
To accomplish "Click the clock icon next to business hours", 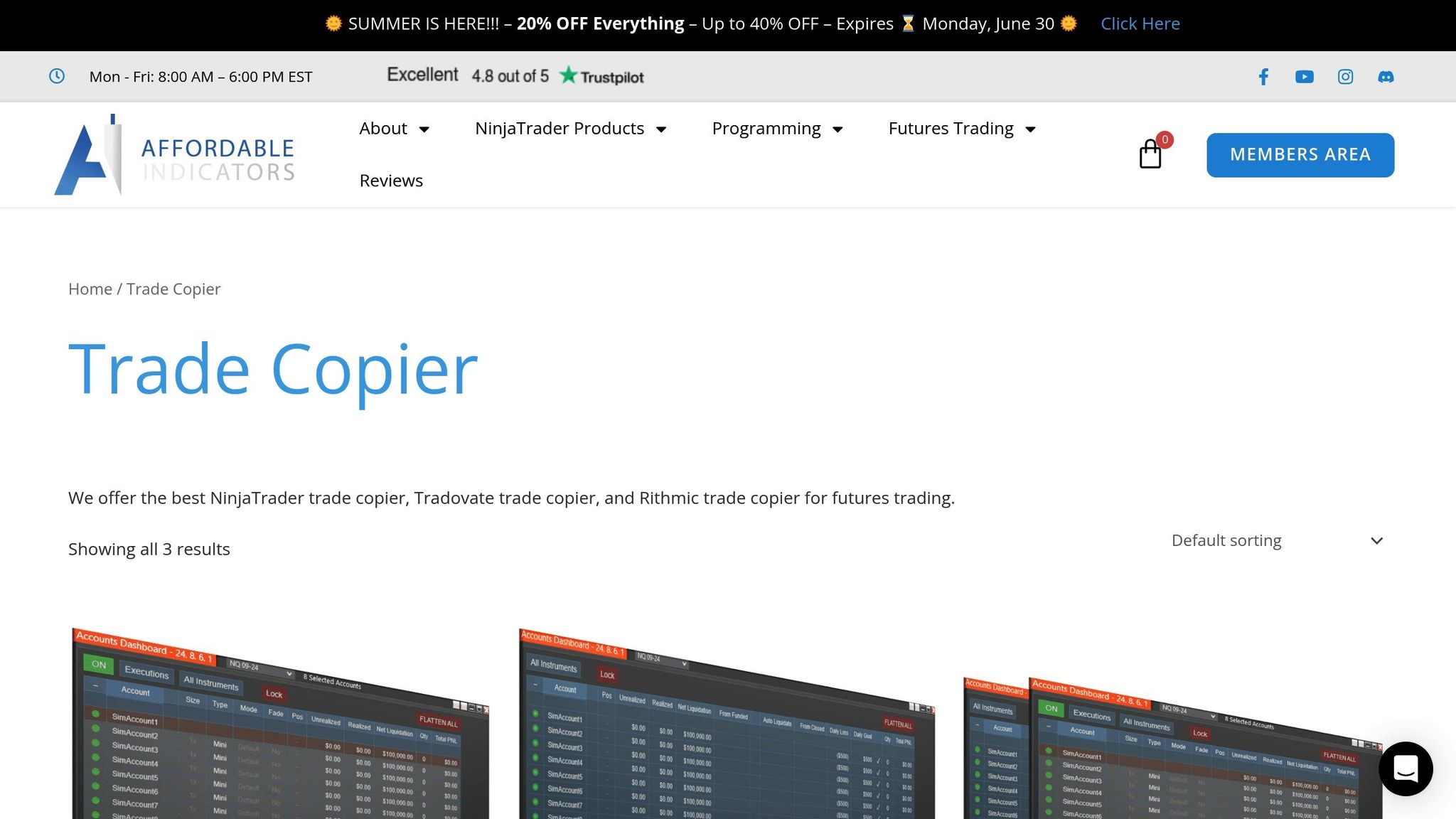I will point(57,76).
